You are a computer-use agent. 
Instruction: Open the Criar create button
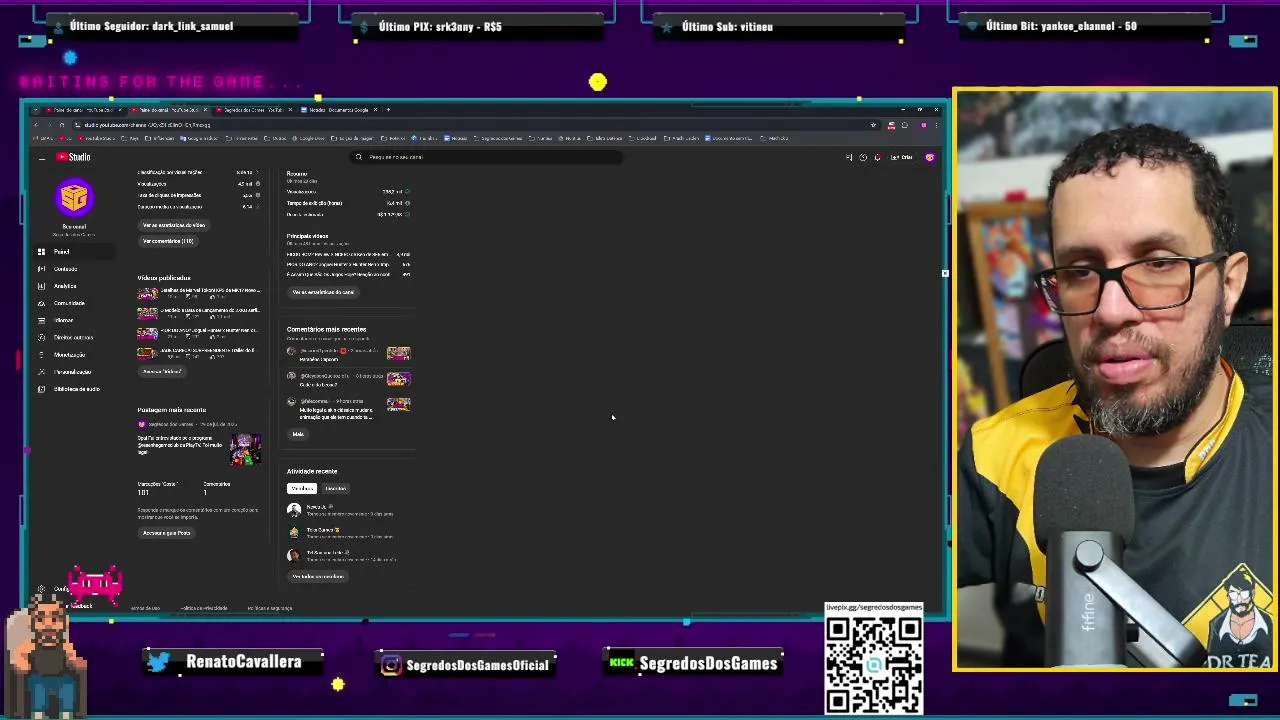(x=901, y=157)
